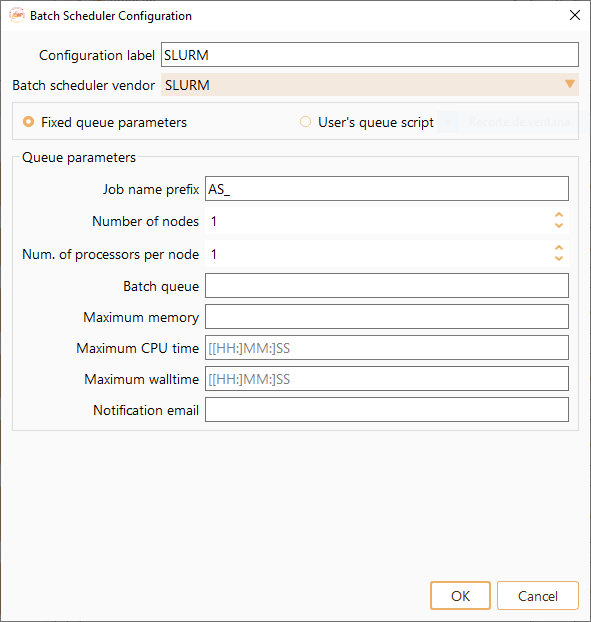Edit the Configuration label field

(x=370, y=55)
